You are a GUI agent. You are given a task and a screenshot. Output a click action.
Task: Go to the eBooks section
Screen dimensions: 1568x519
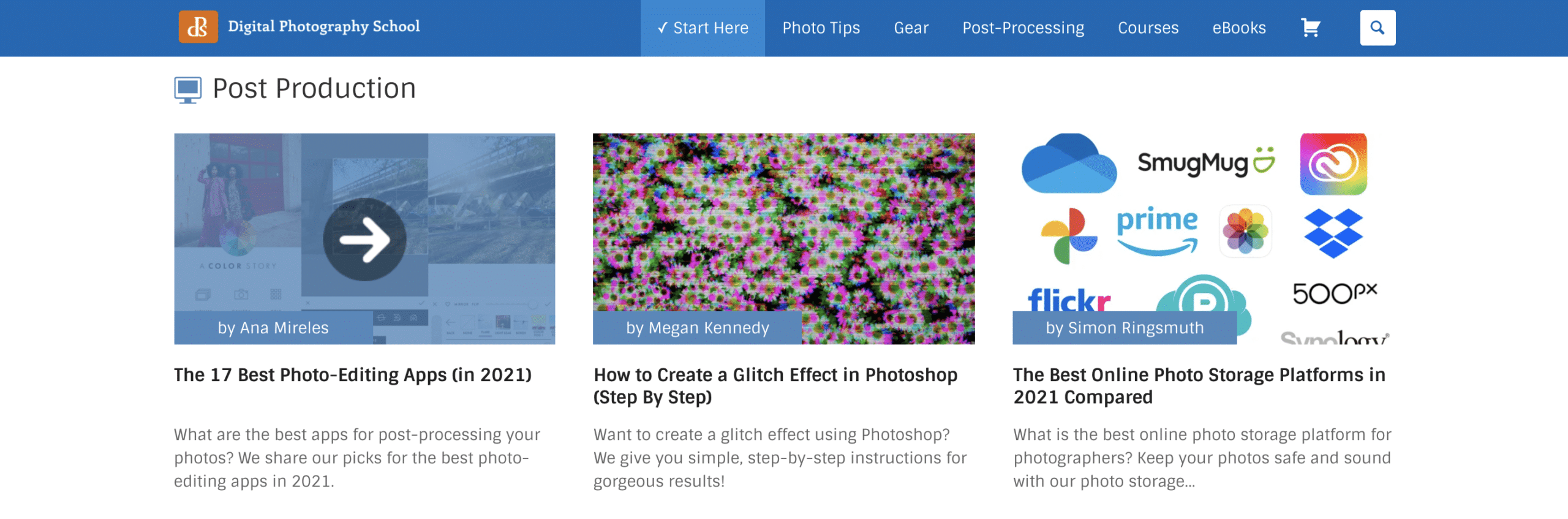coord(1238,28)
